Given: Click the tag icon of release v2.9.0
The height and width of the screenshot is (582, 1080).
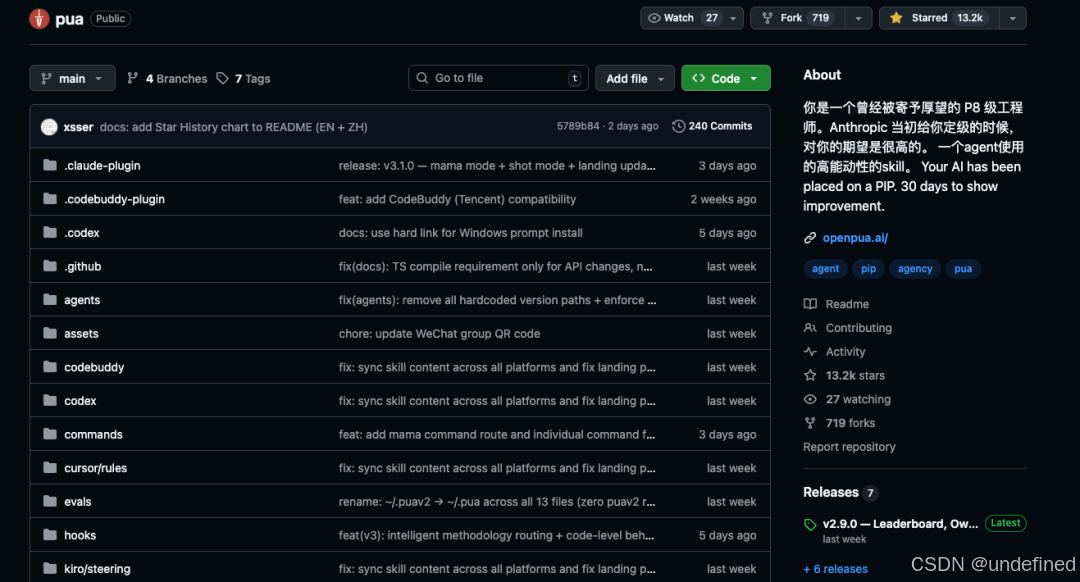Looking at the screenshot, I should click(x=810, y=525).
